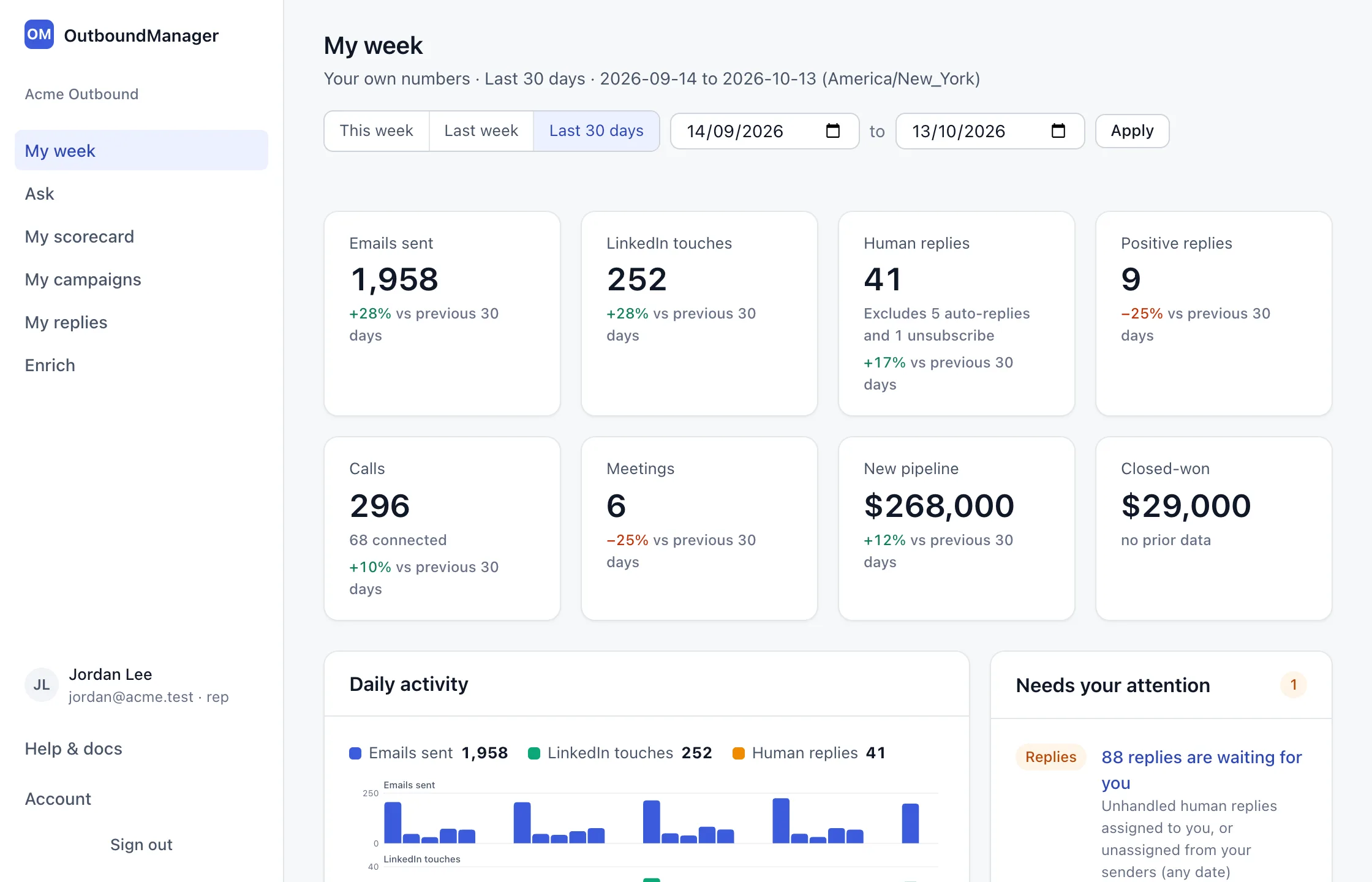Click the Emails sent 1,958 card
The image size is (1372, 882).
click(x=442, y=314)
